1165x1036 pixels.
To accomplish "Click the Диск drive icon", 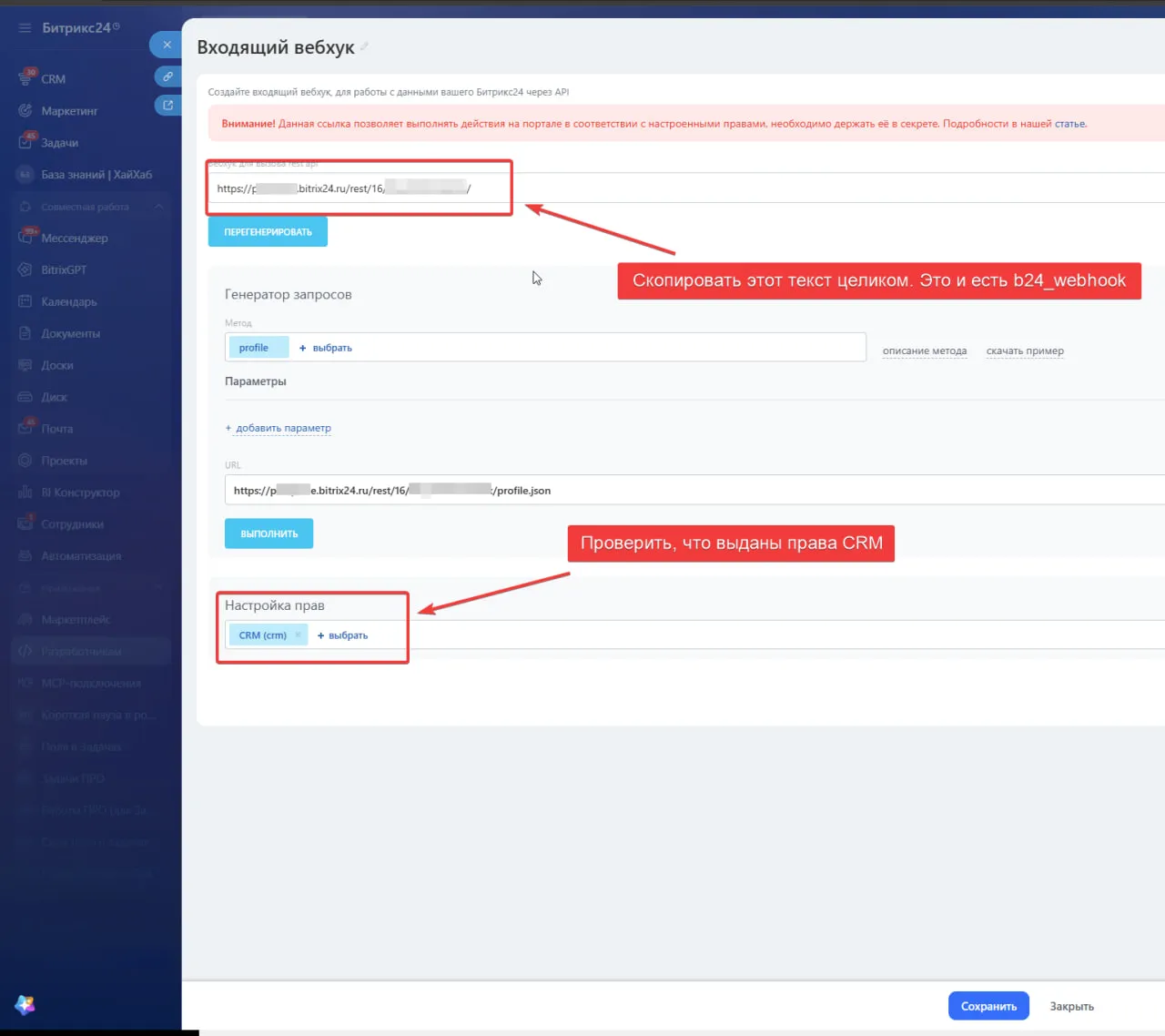I will (25, 397).
